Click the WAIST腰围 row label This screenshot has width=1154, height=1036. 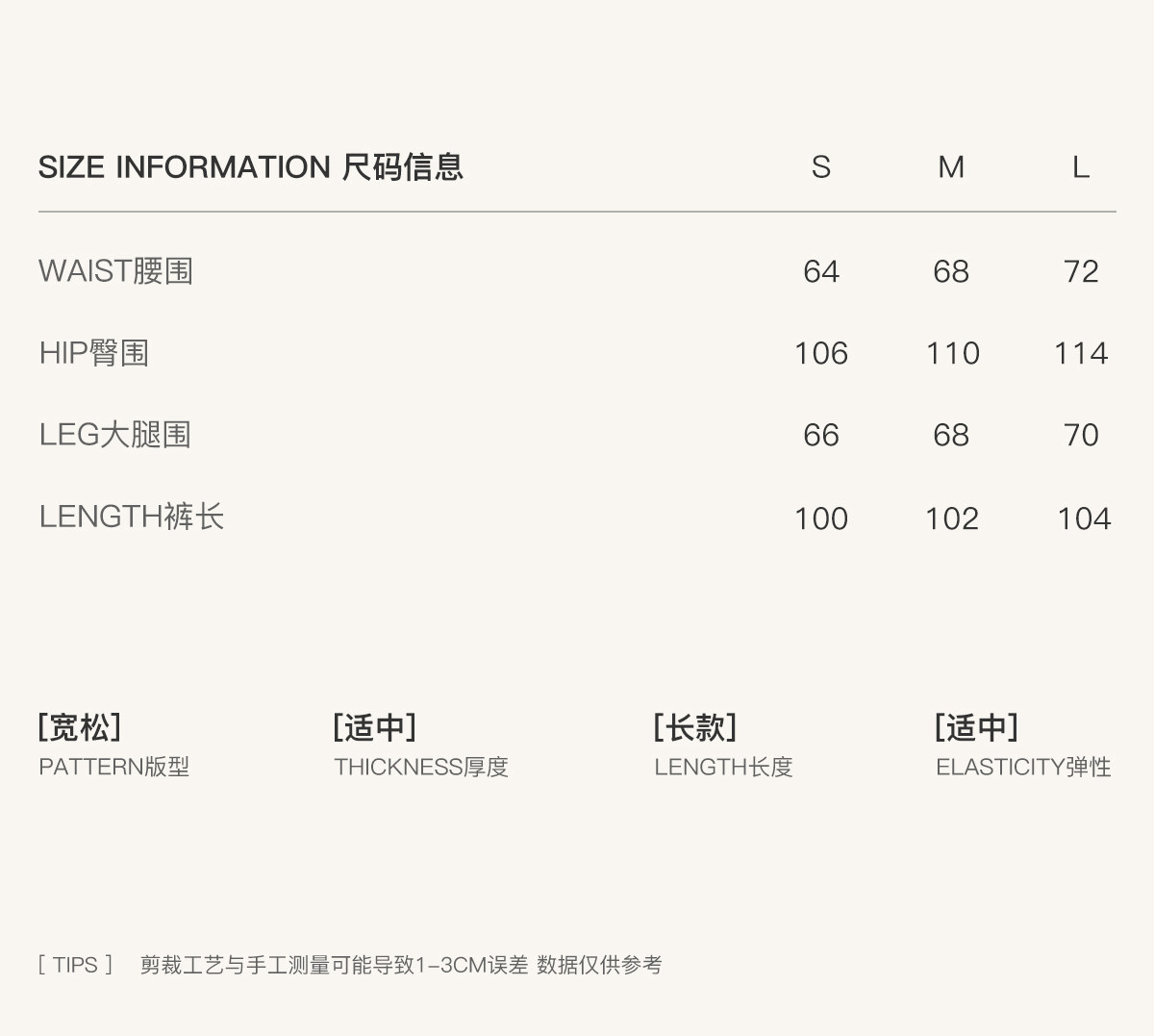116,271
